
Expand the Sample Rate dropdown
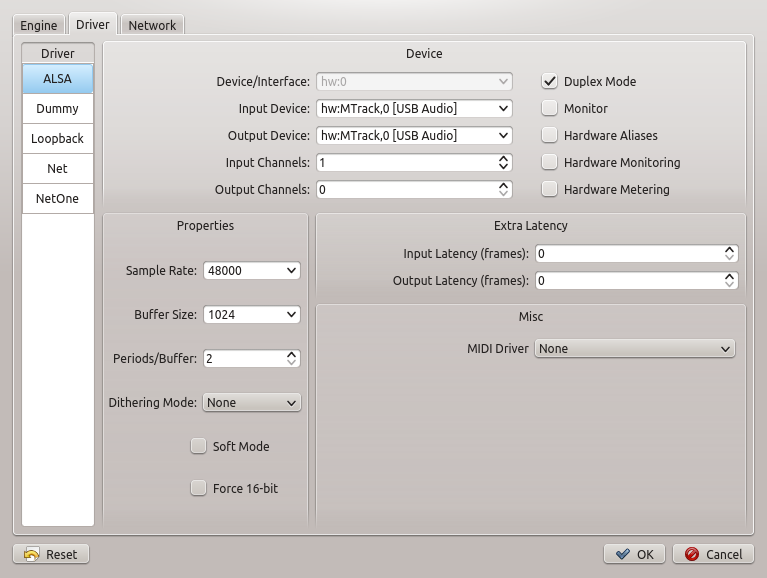click(251, 270)
